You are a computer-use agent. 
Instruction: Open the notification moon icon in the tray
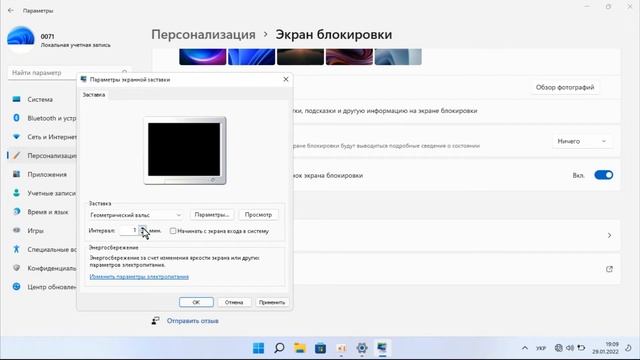click(x=628, y=348)
